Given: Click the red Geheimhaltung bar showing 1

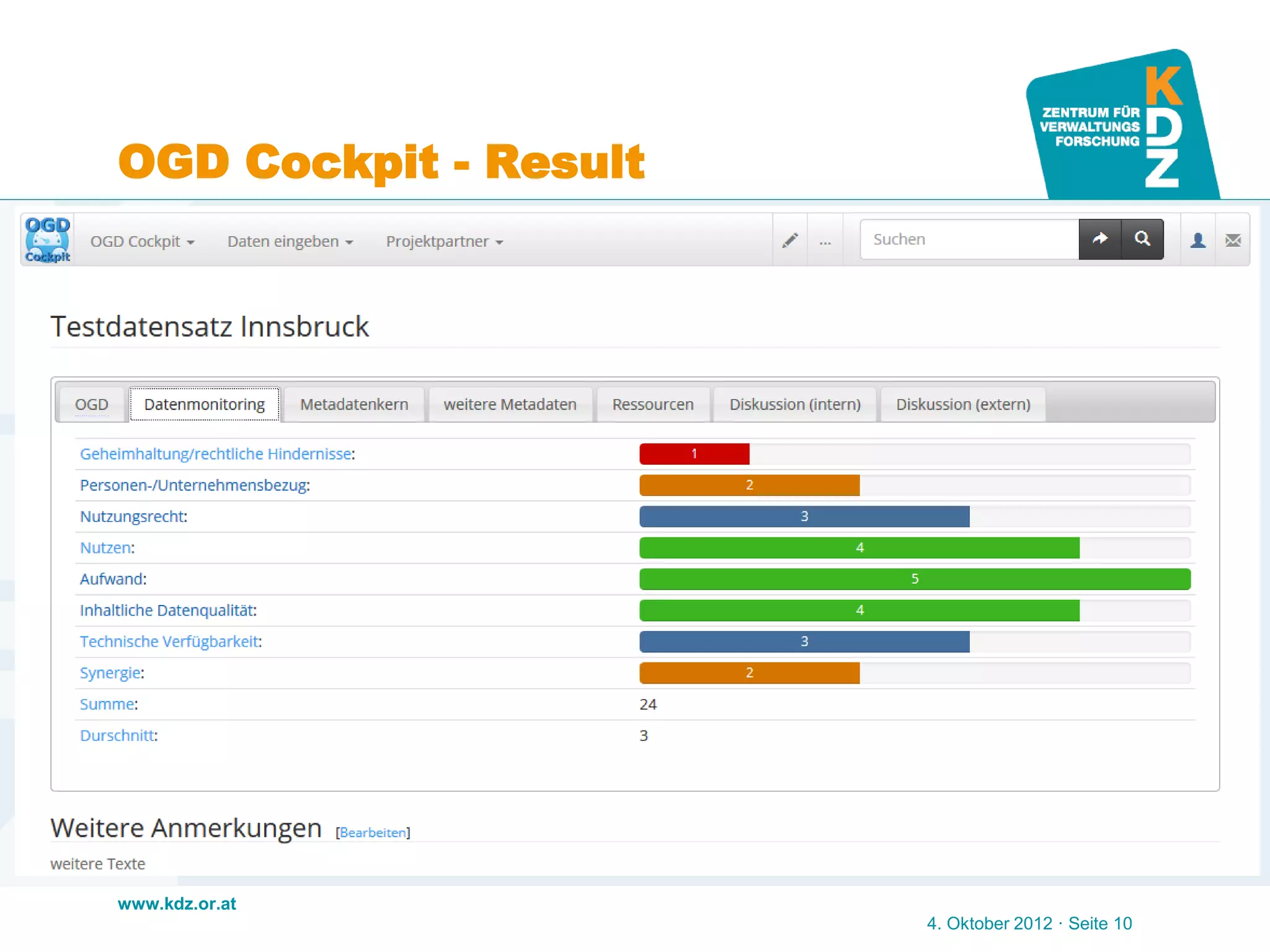Looking at the screenshot, I should coord(695,454).
